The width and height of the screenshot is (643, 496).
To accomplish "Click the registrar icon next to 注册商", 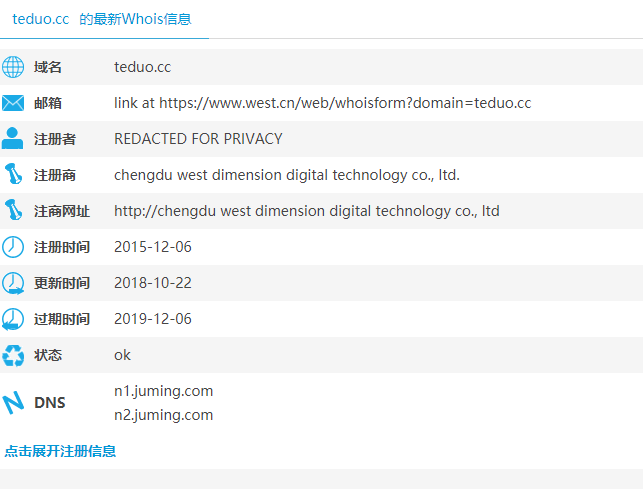I will (13, 175).
